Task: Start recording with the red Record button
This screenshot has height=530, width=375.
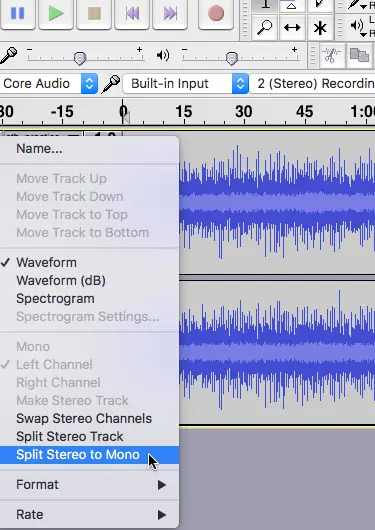Action: pyautogui.click(x=216, y=14)
